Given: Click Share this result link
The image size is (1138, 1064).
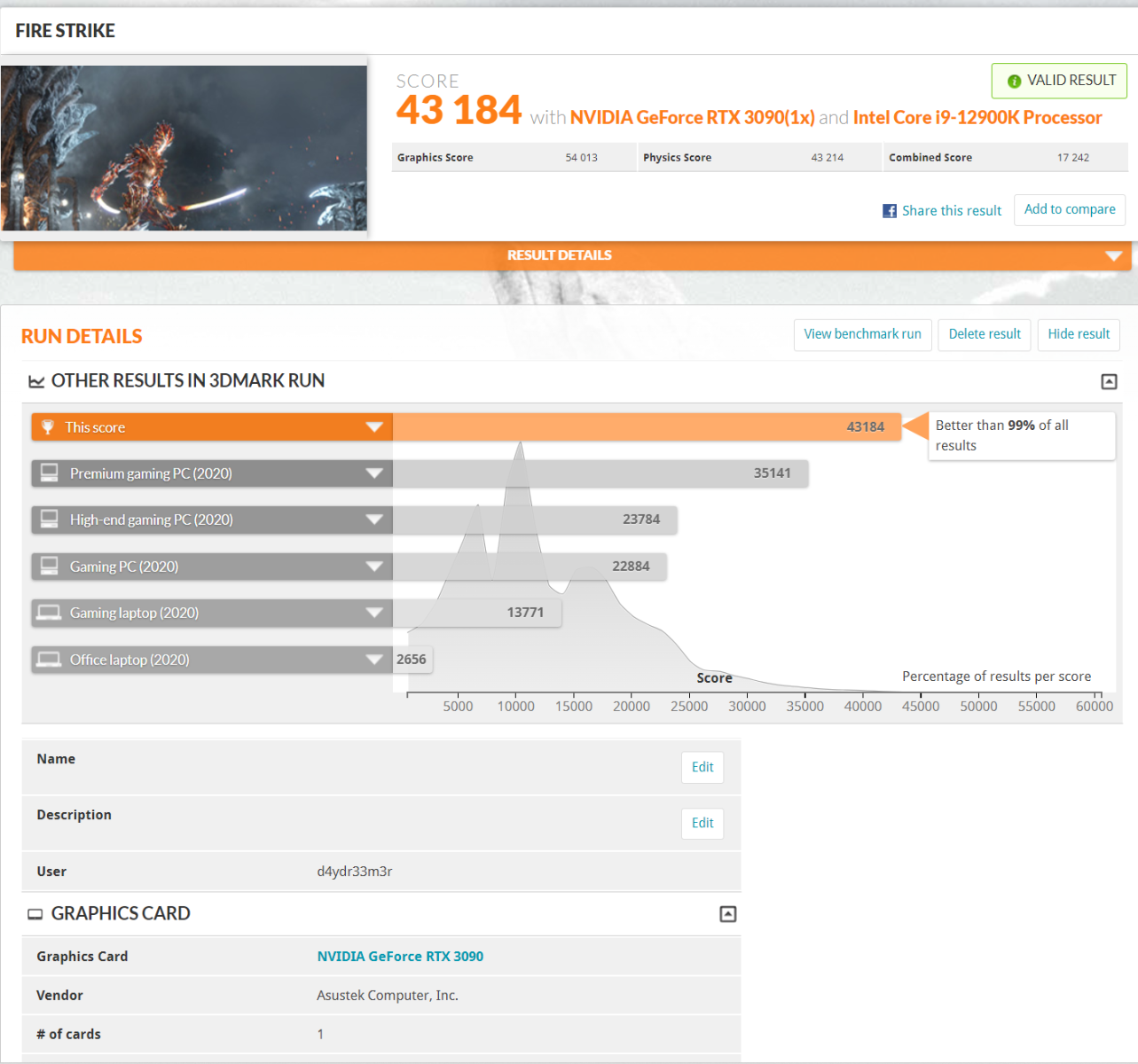Looking at the screenshot, I should (952, 211).
